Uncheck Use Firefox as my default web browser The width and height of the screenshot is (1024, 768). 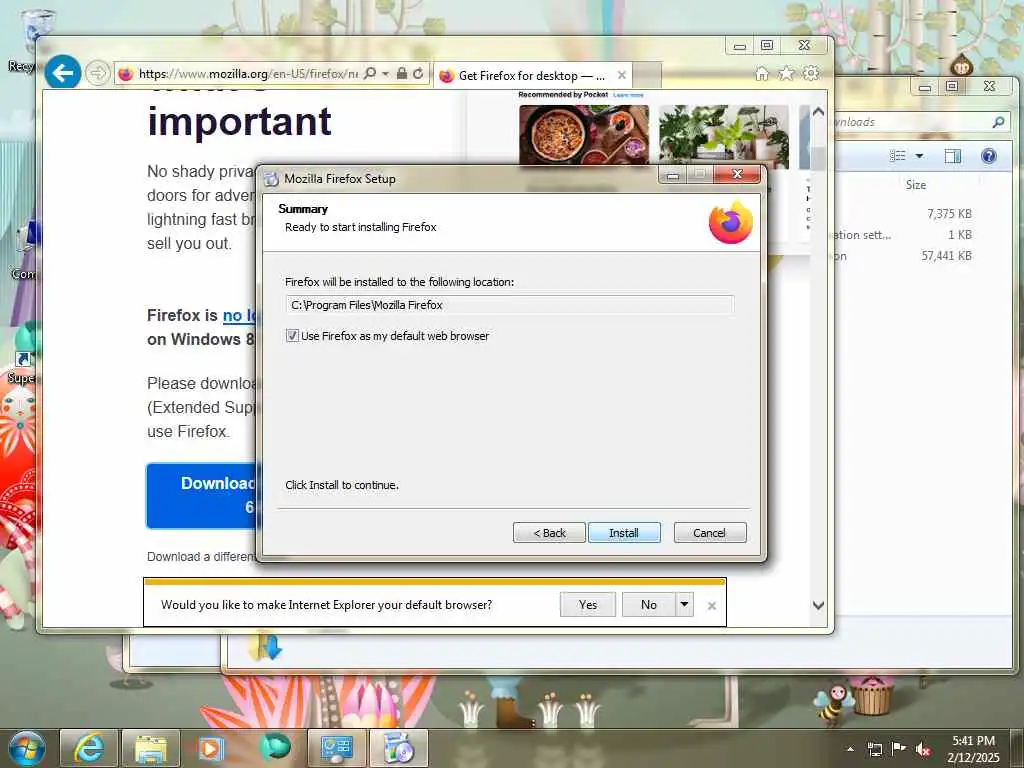coord(292,336)
